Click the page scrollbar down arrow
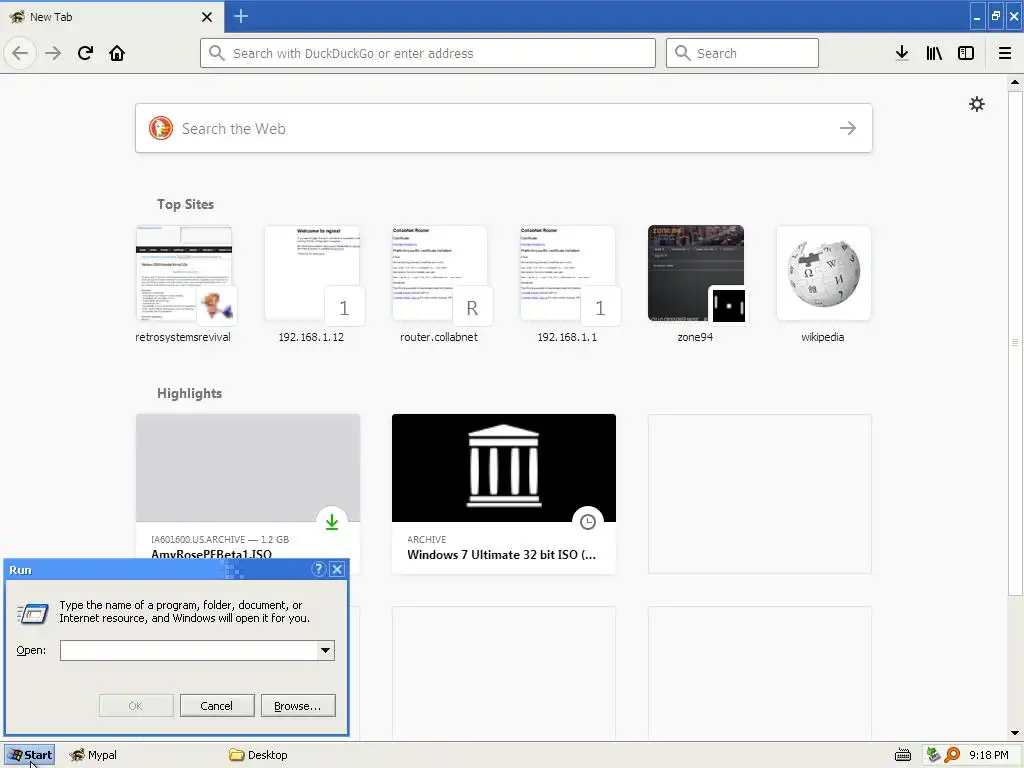 pos(1014,733)
